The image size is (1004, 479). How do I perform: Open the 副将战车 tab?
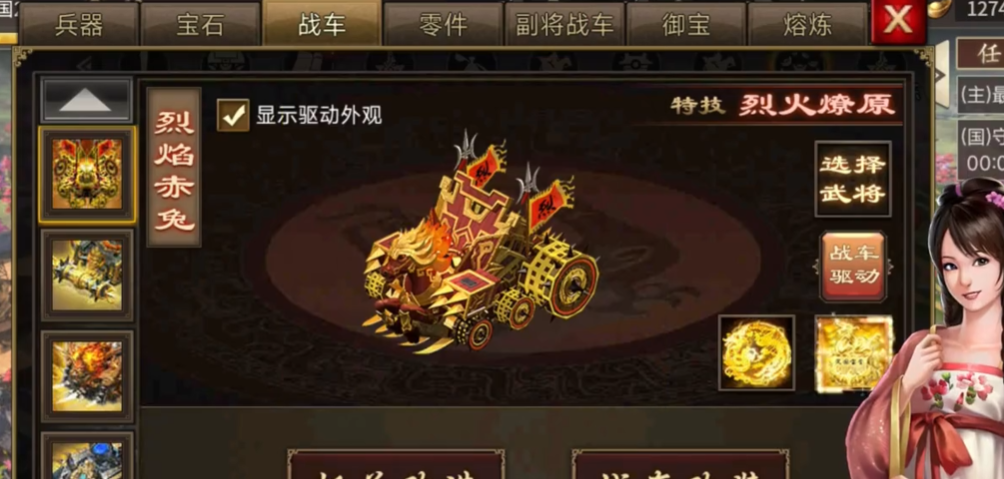565,25
